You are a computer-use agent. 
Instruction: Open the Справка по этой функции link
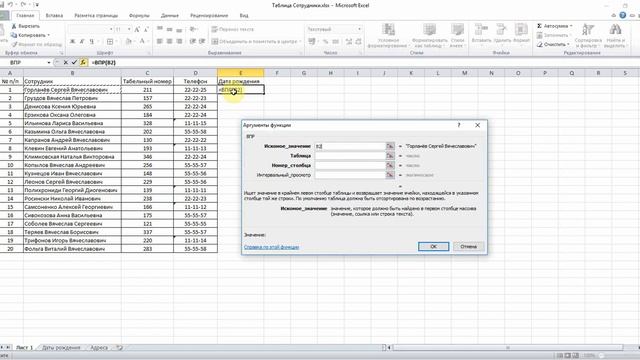tap(271, 247)
